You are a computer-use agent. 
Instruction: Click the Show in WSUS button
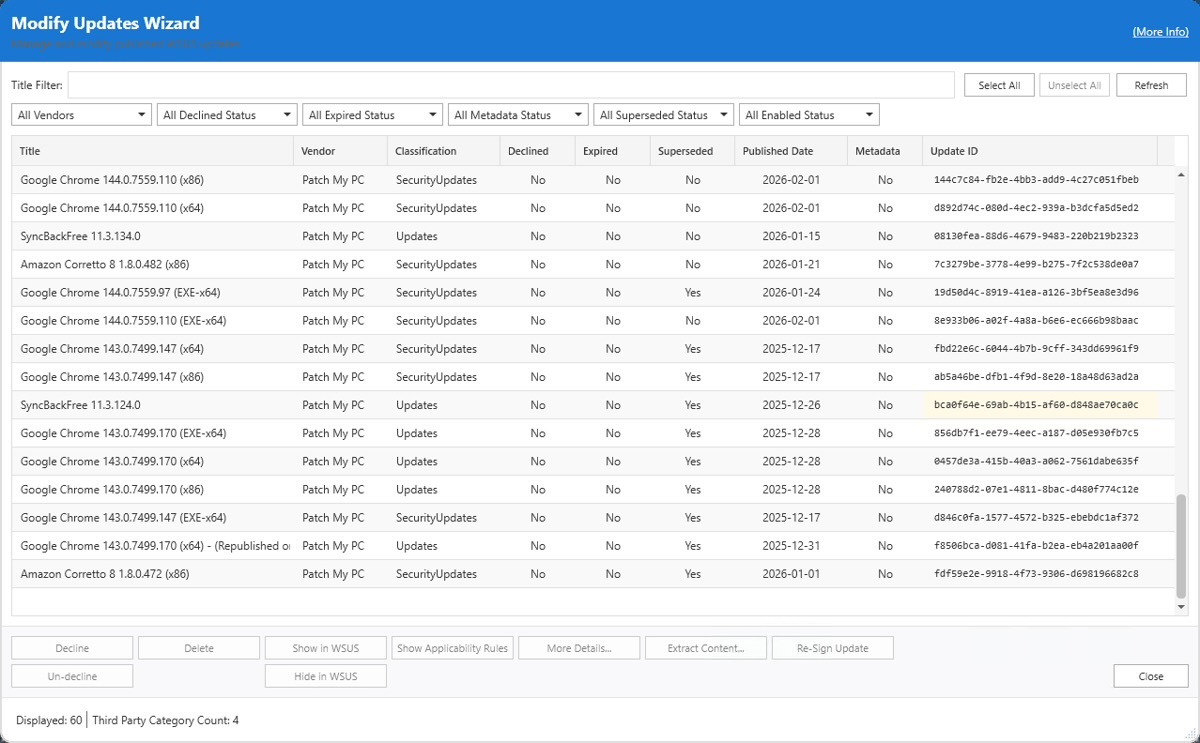[x=325, y=648]
